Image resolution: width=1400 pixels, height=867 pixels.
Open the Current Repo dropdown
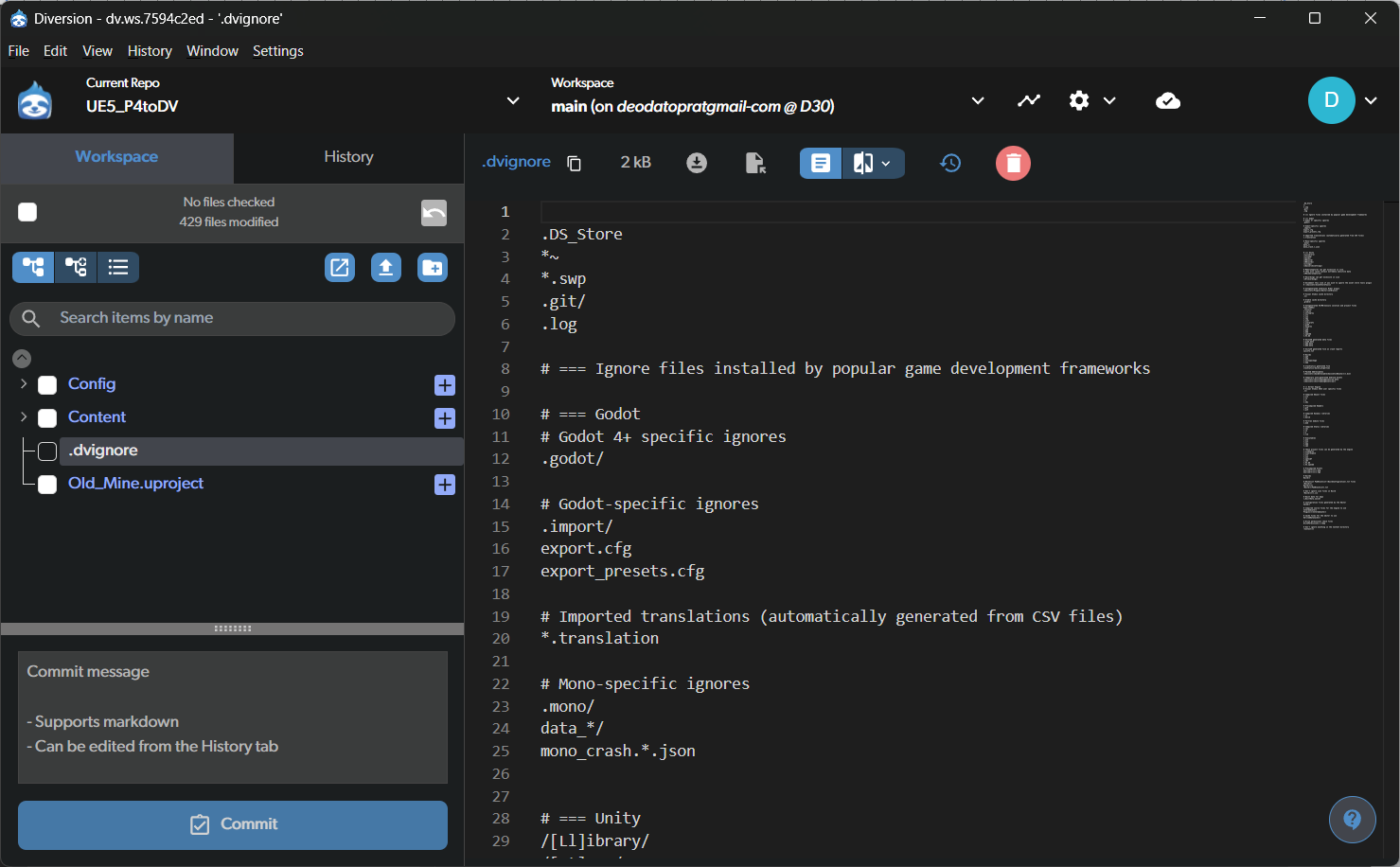[512, 100]
